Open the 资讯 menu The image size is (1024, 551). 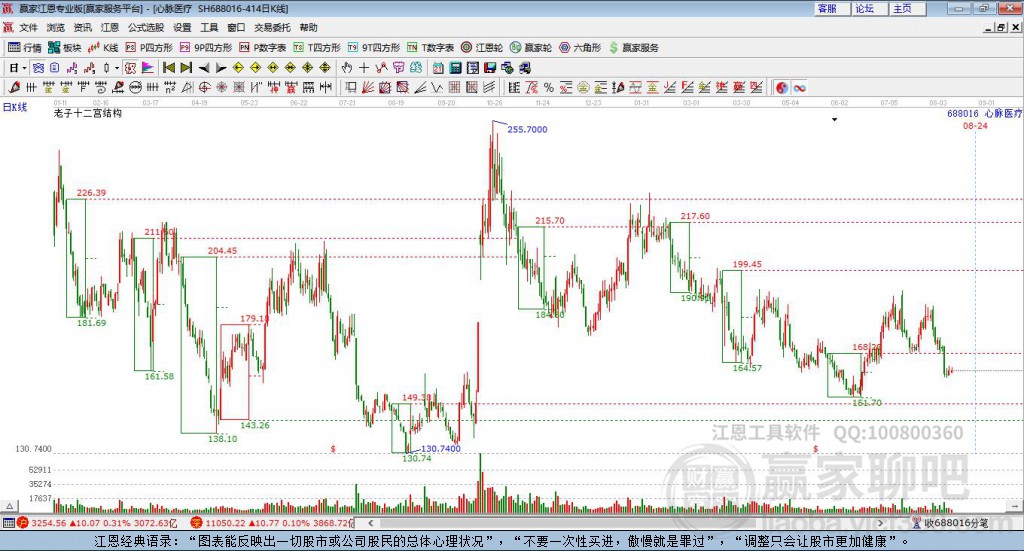click(82, 27)
